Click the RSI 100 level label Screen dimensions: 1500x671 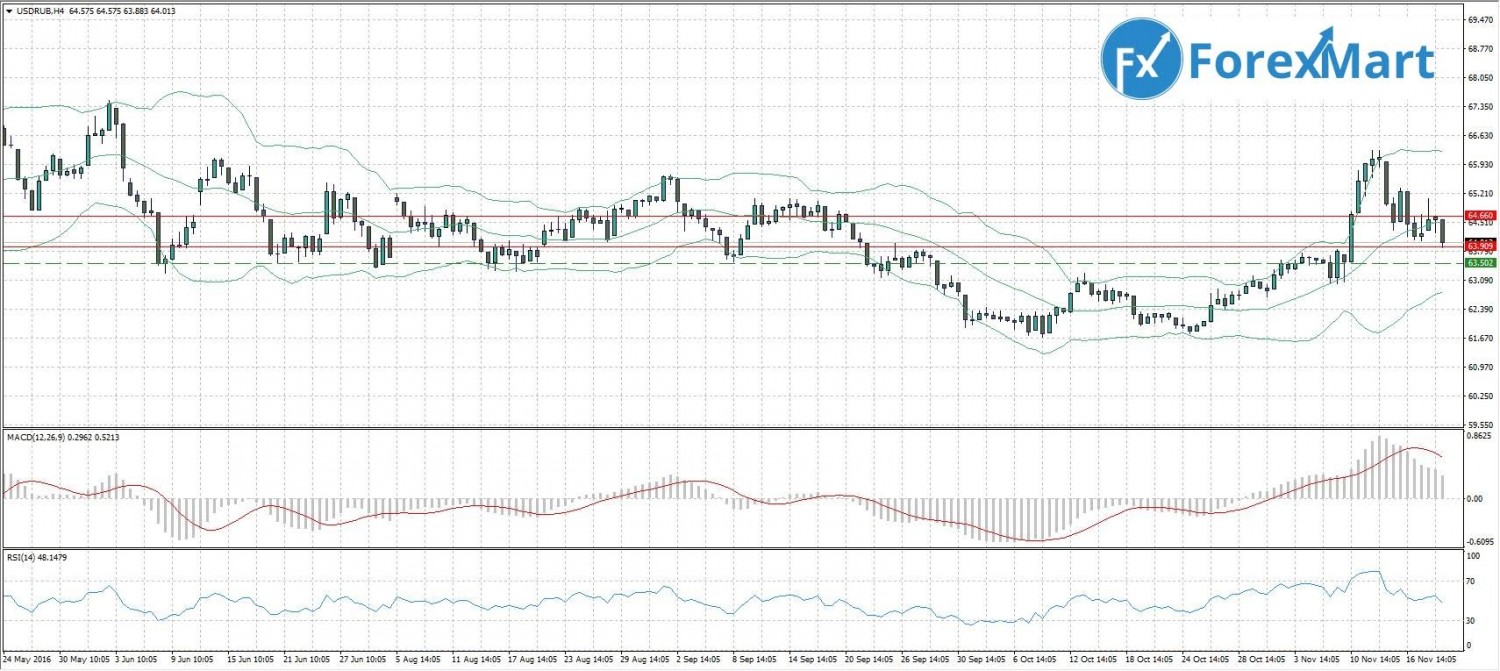pos(1472,553)
